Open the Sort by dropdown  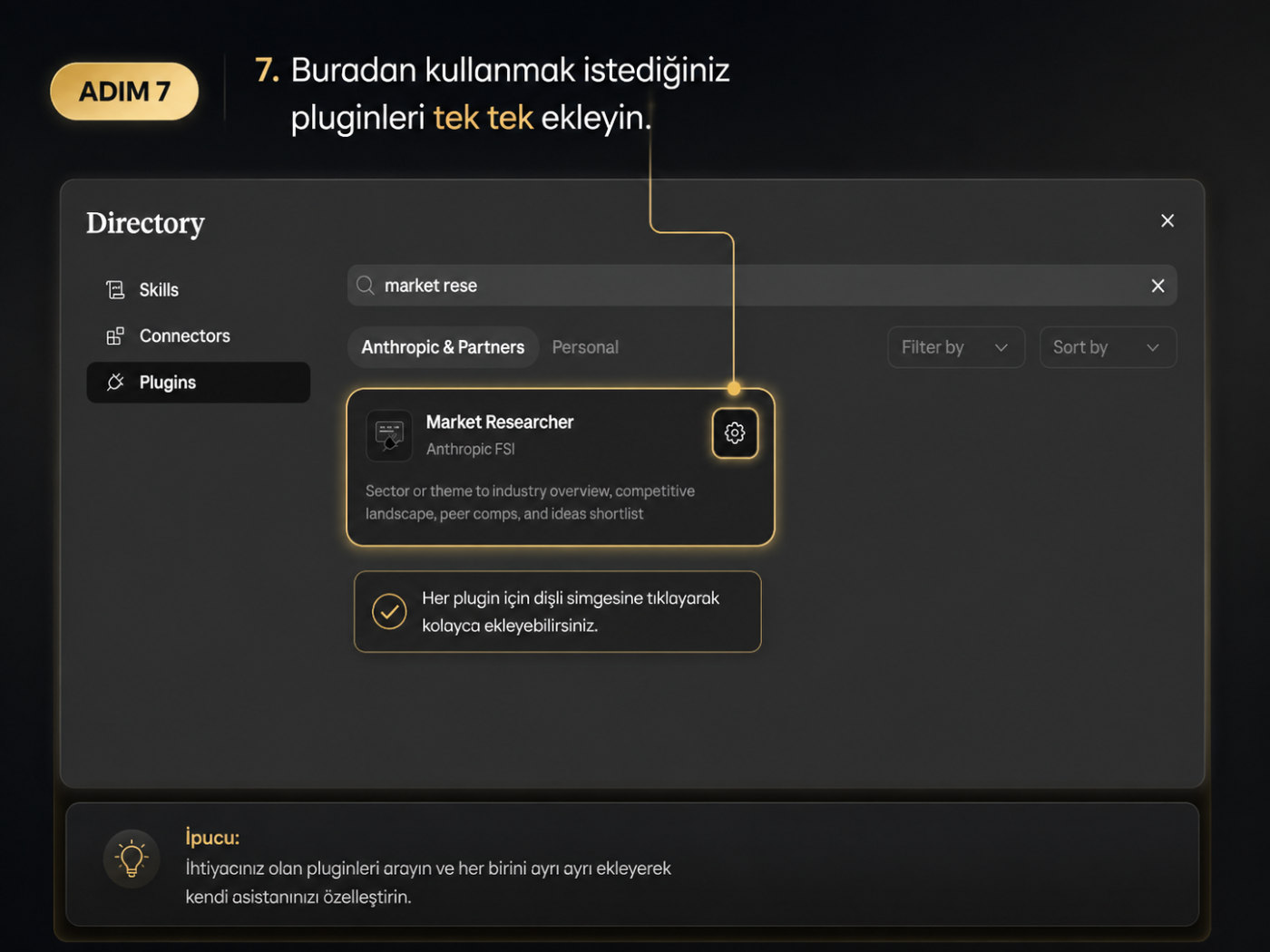point(1108,347)
